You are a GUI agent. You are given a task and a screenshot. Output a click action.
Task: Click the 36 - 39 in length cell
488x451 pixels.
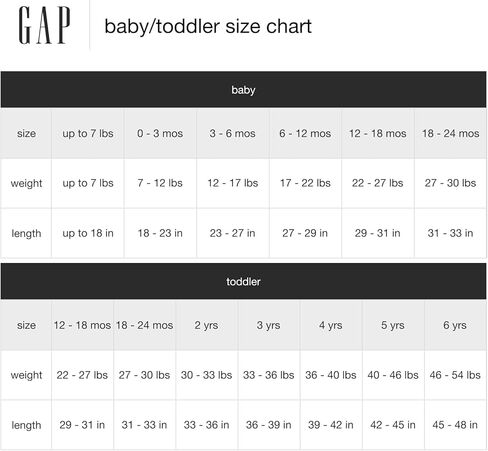point(269,425)
